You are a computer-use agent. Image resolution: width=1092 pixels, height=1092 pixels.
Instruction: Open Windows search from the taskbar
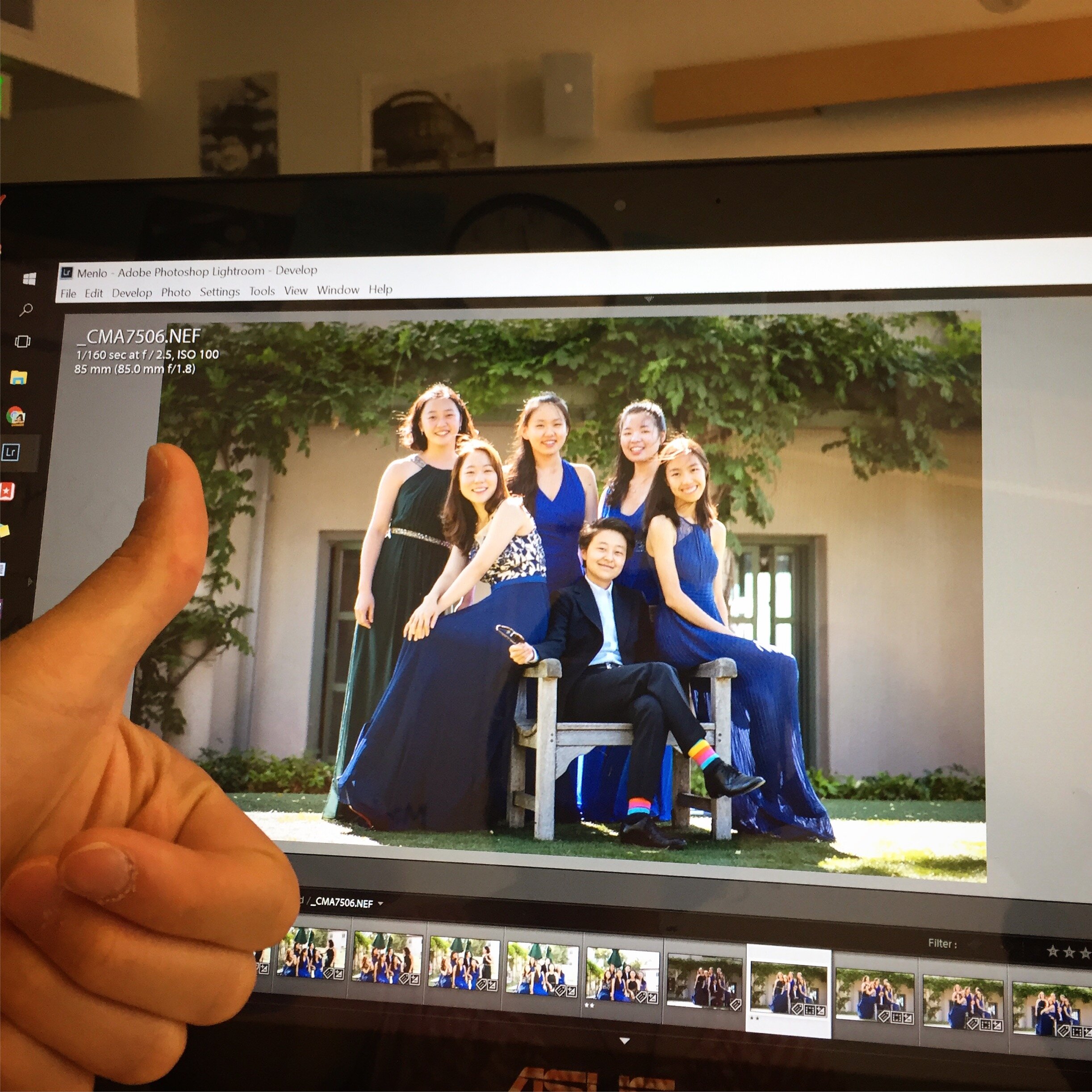[26, 310]
